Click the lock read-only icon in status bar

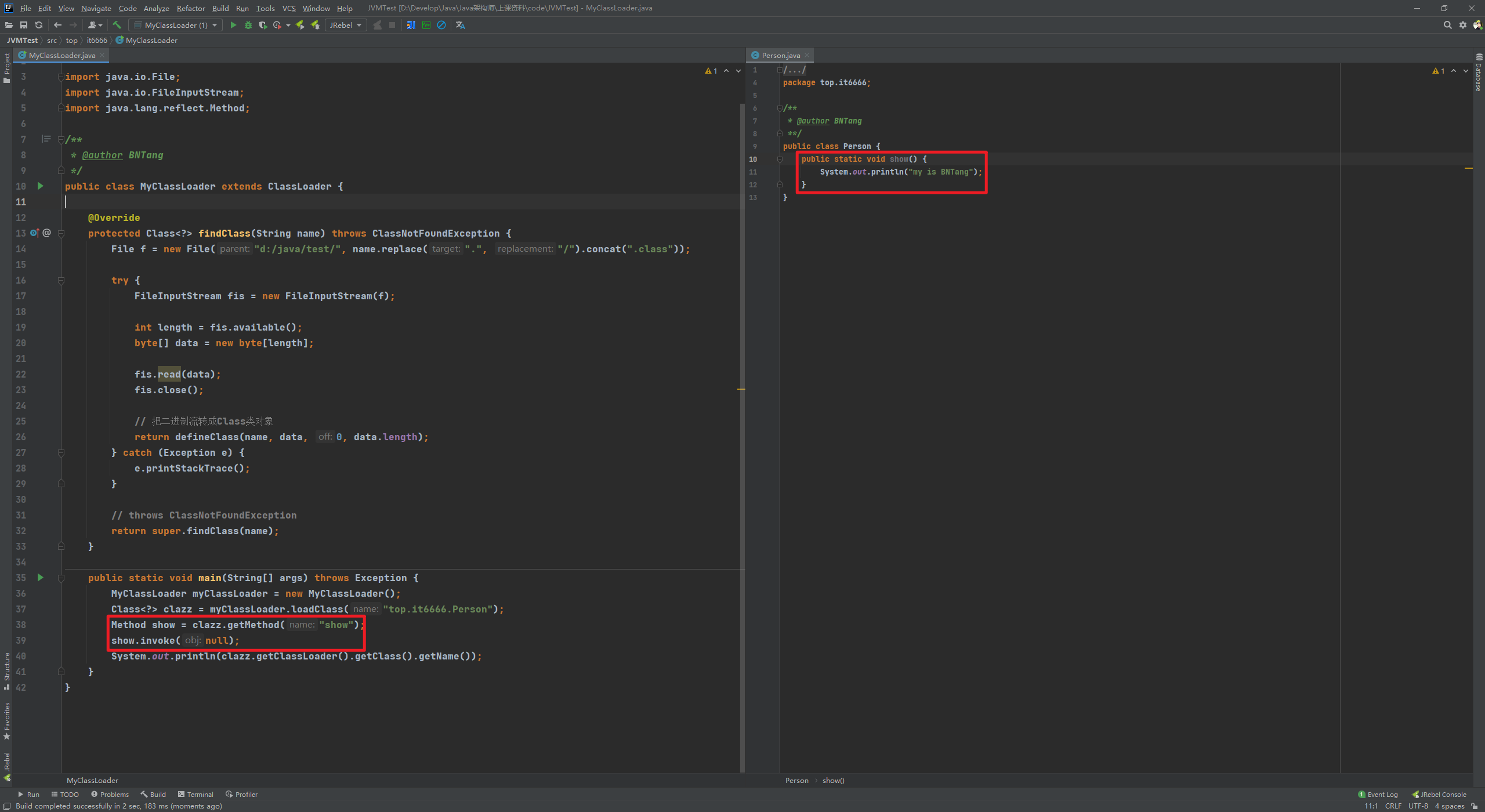[1474, 806]
